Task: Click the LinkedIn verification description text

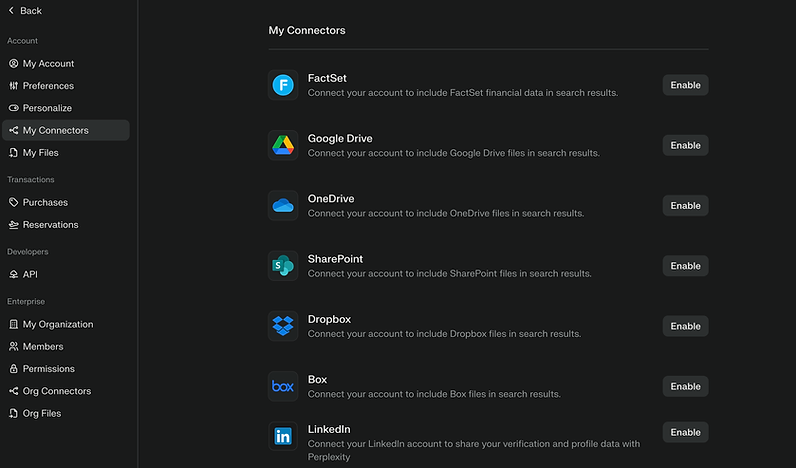Action: click(x=474, y=450)
